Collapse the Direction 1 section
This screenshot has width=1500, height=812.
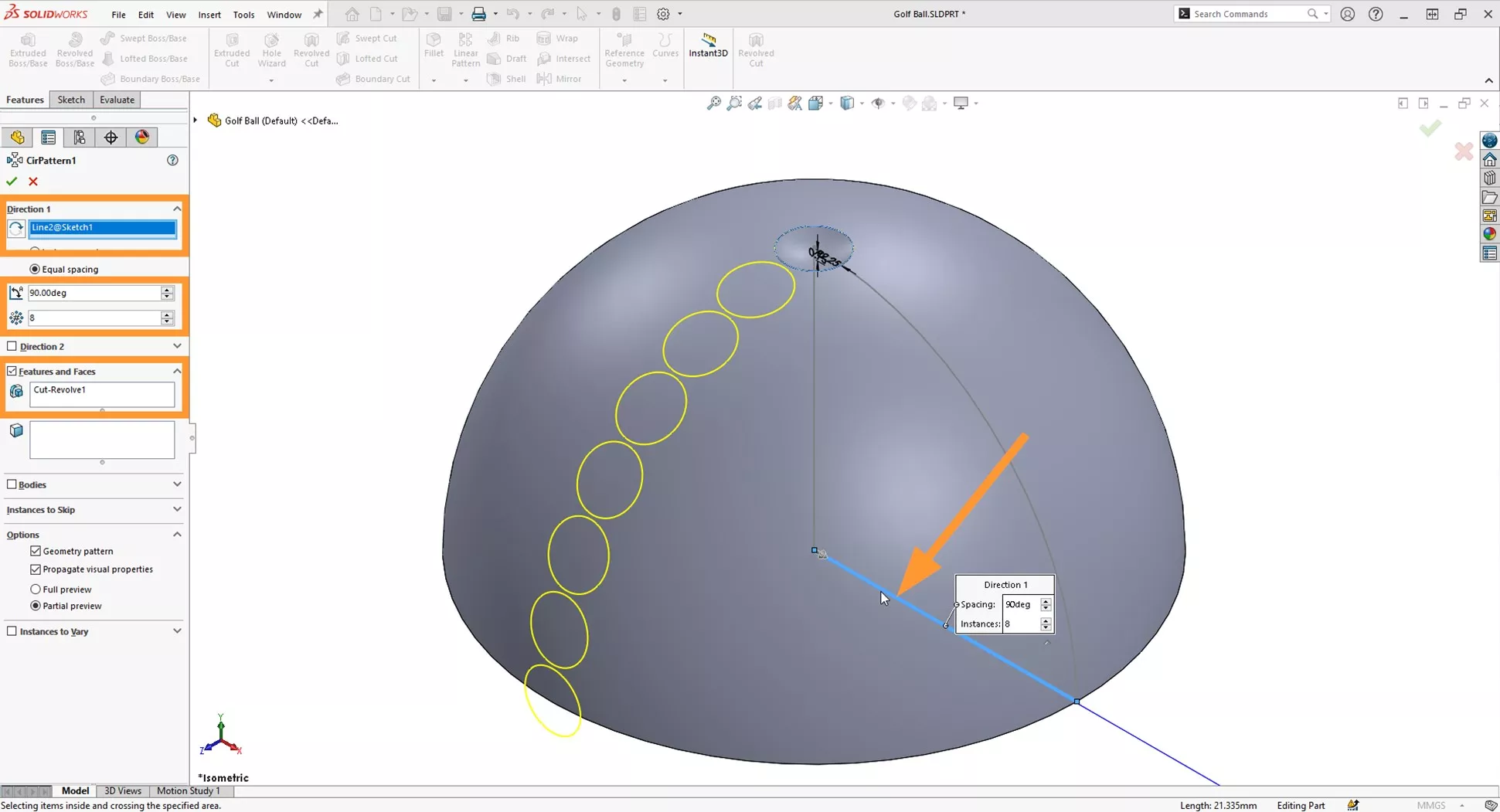point(177,208)
